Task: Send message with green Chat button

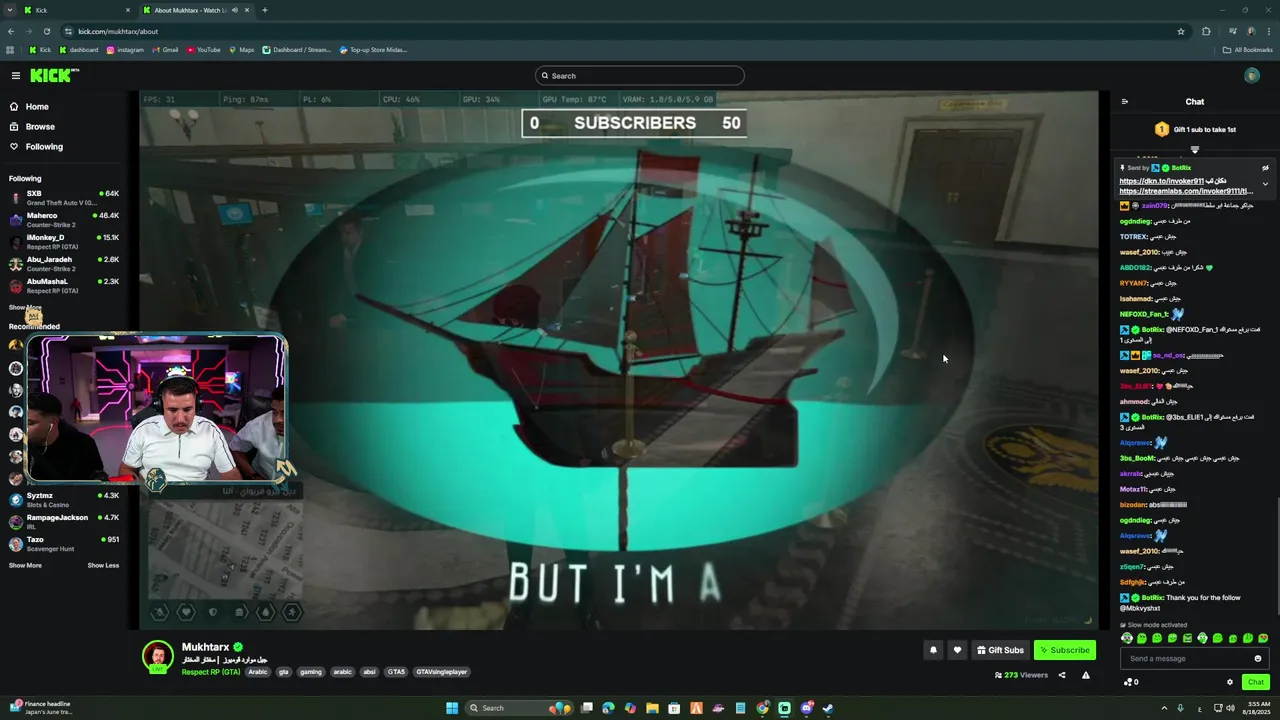Action: pos(1256,682)
